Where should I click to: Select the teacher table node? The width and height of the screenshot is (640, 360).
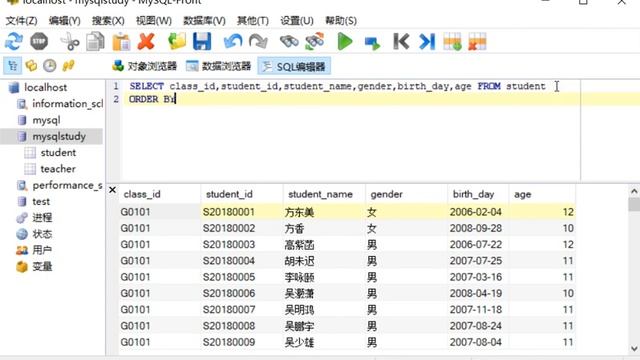coord(58,169)
